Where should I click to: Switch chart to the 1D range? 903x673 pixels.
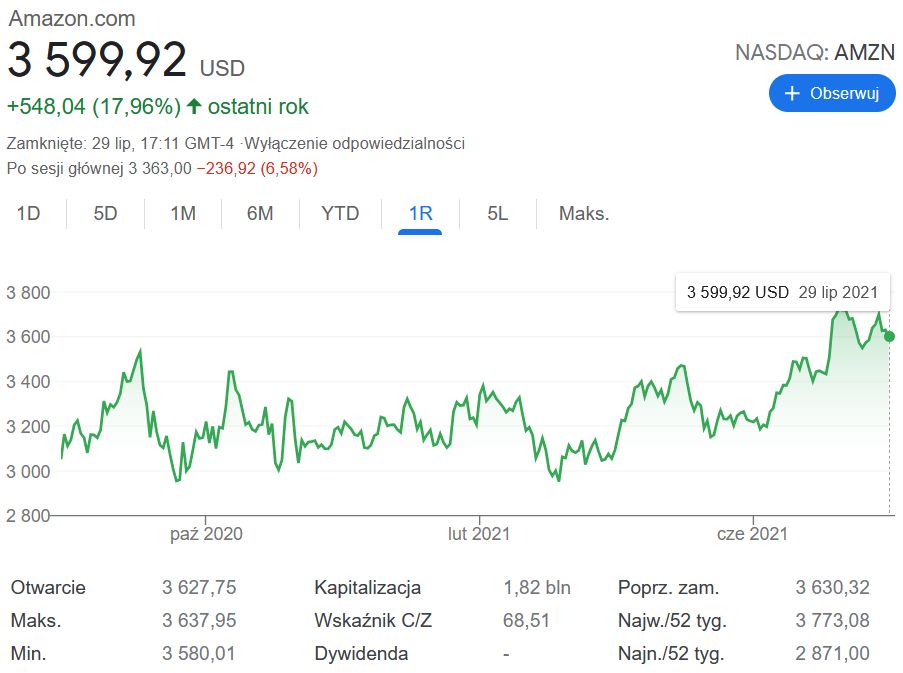(29, 213)
